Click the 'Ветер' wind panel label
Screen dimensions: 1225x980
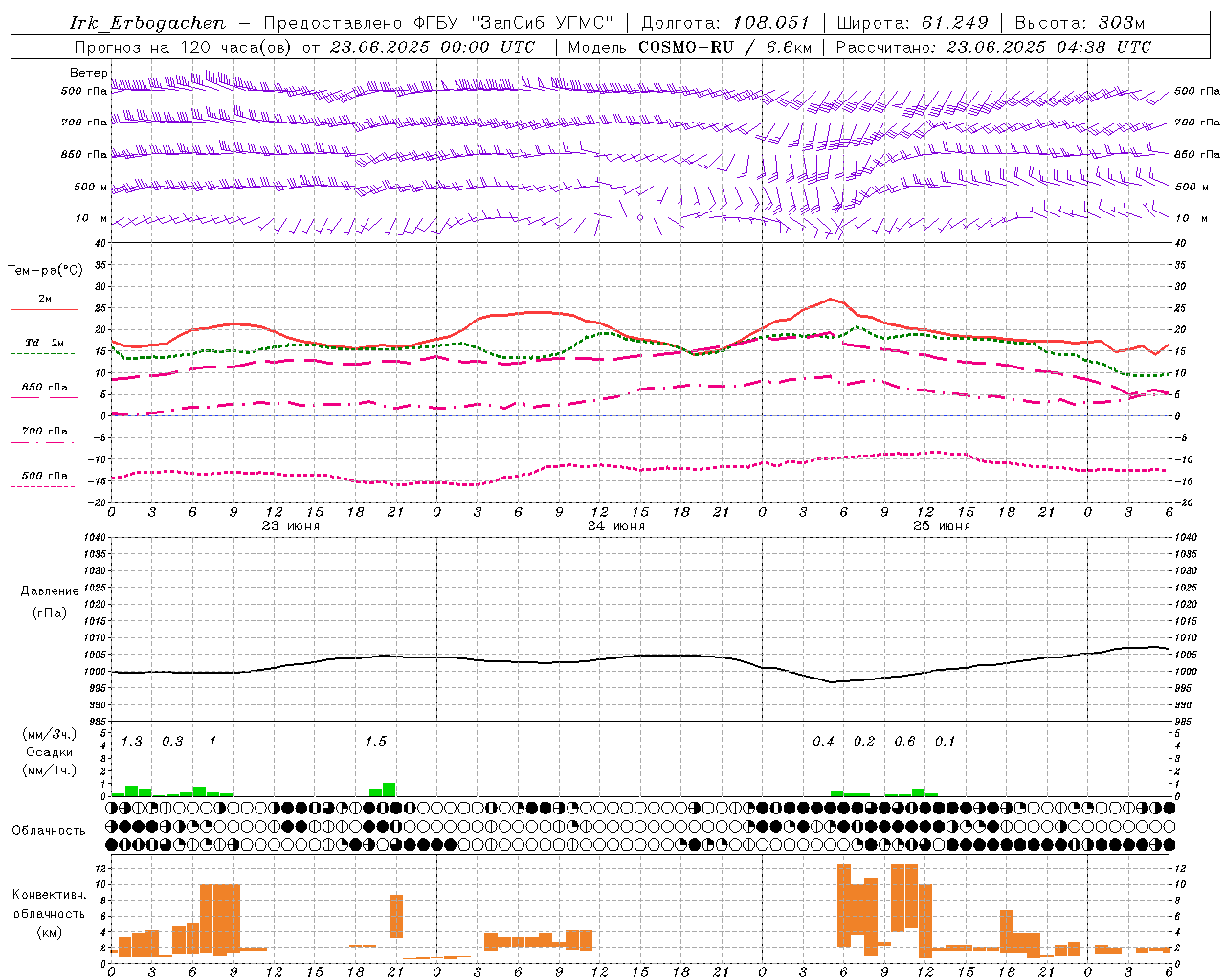click(x=88, y=73)
